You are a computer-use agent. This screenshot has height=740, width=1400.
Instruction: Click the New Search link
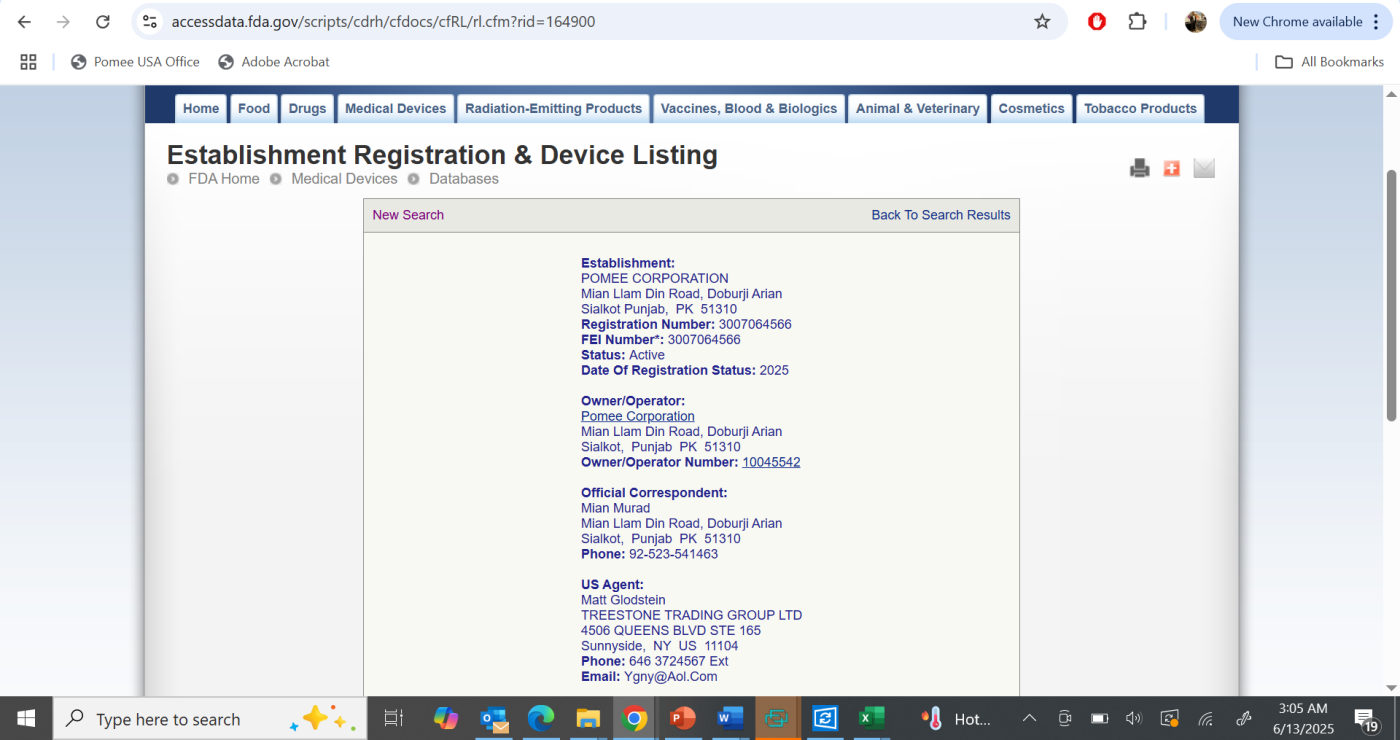tap(408, 215)
